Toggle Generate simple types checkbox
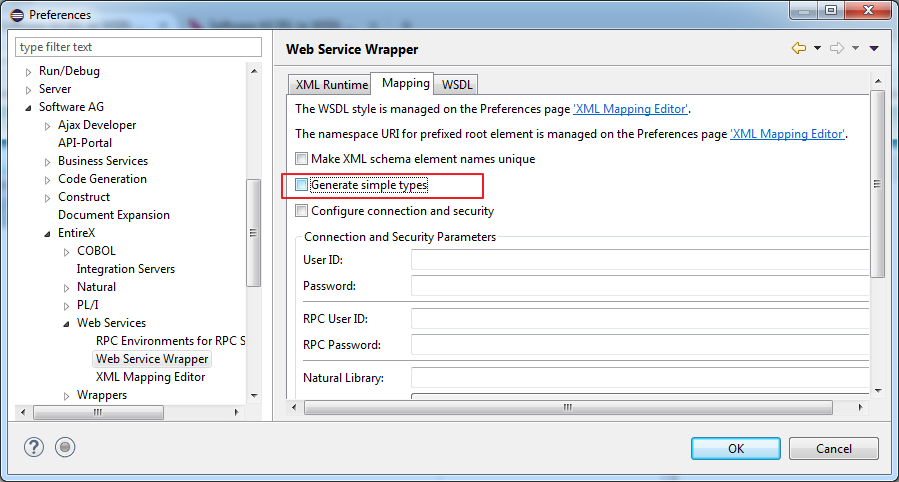 point(301,185)
